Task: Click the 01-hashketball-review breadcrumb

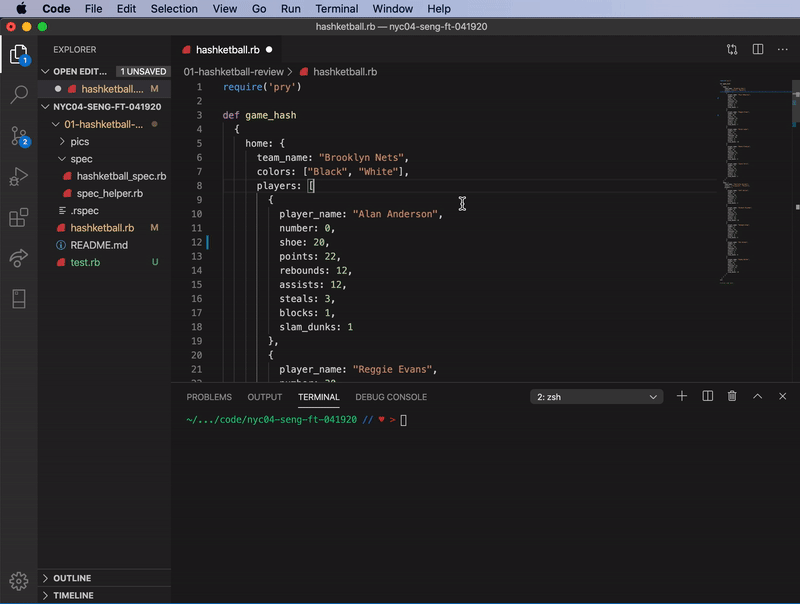Action: [233, 72]
